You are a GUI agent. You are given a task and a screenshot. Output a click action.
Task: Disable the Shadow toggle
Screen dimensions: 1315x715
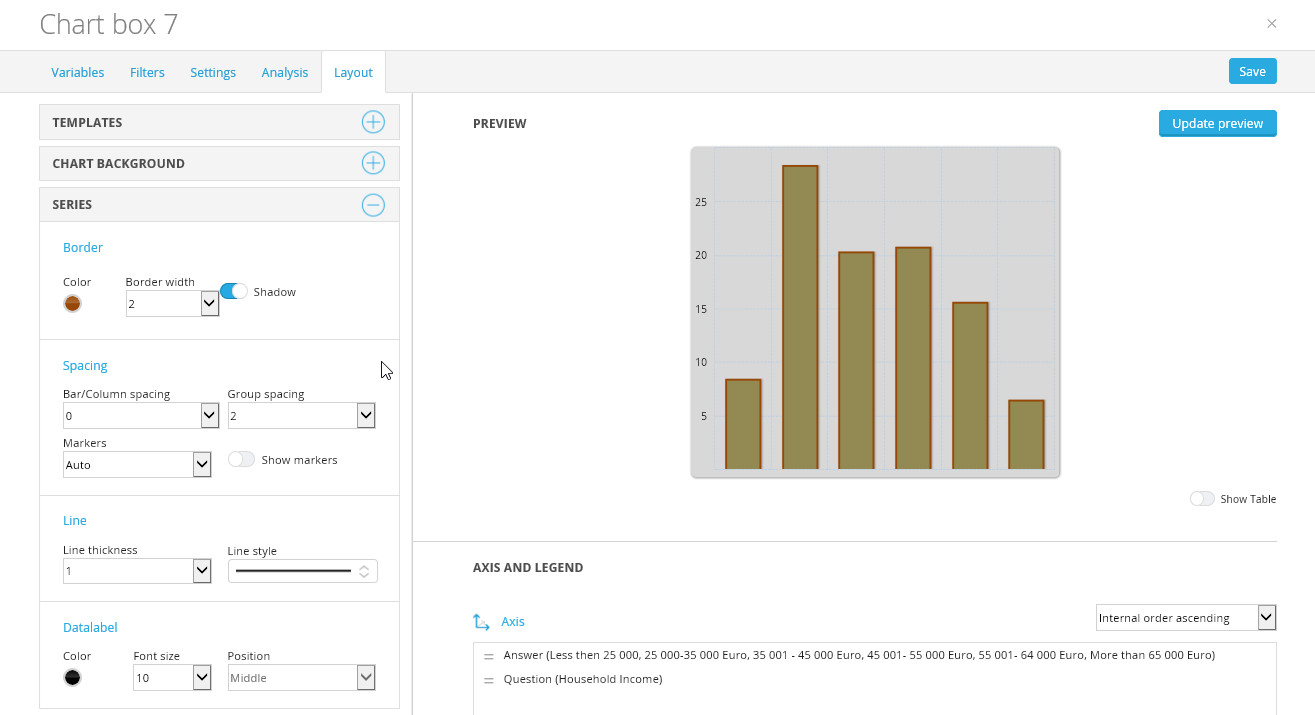(233, 291)
